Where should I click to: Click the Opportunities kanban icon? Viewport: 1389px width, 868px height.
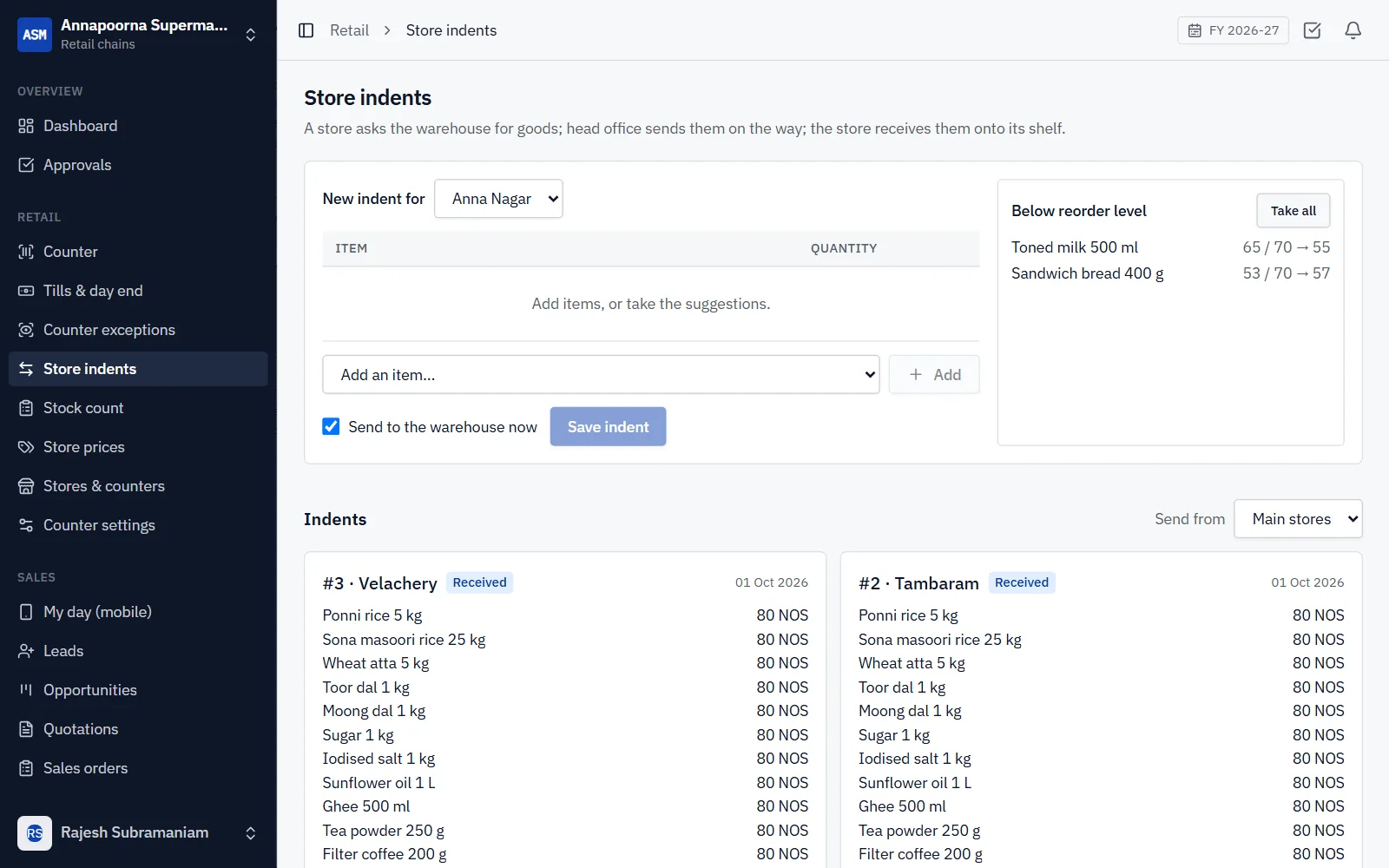[x=26, y=690]
